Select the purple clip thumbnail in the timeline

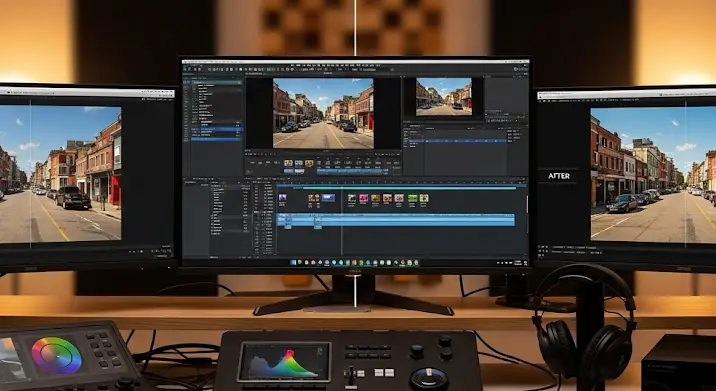pos(283,198)
